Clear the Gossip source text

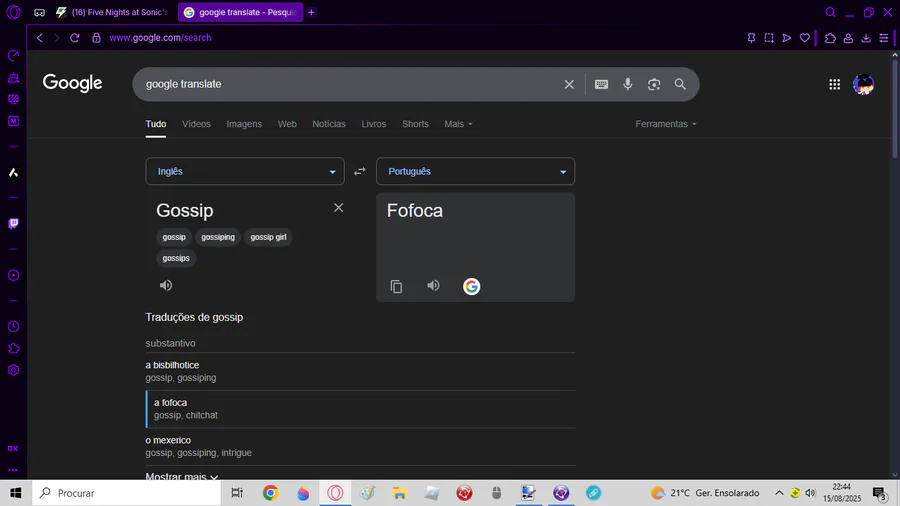(339, 208)
